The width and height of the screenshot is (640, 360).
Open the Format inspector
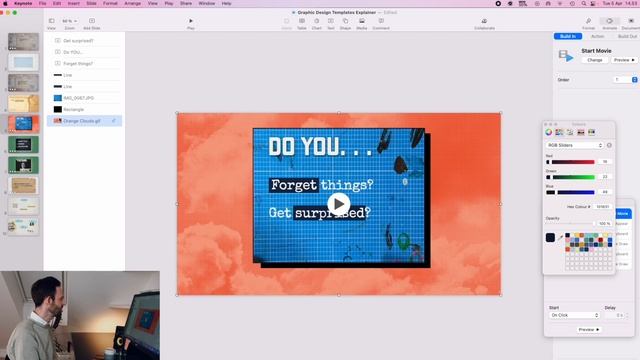588,21
